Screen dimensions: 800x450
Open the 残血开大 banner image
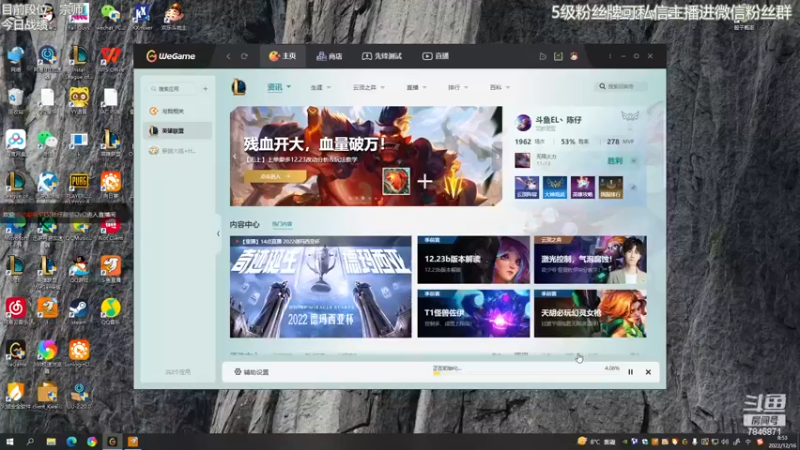point(366,156)
